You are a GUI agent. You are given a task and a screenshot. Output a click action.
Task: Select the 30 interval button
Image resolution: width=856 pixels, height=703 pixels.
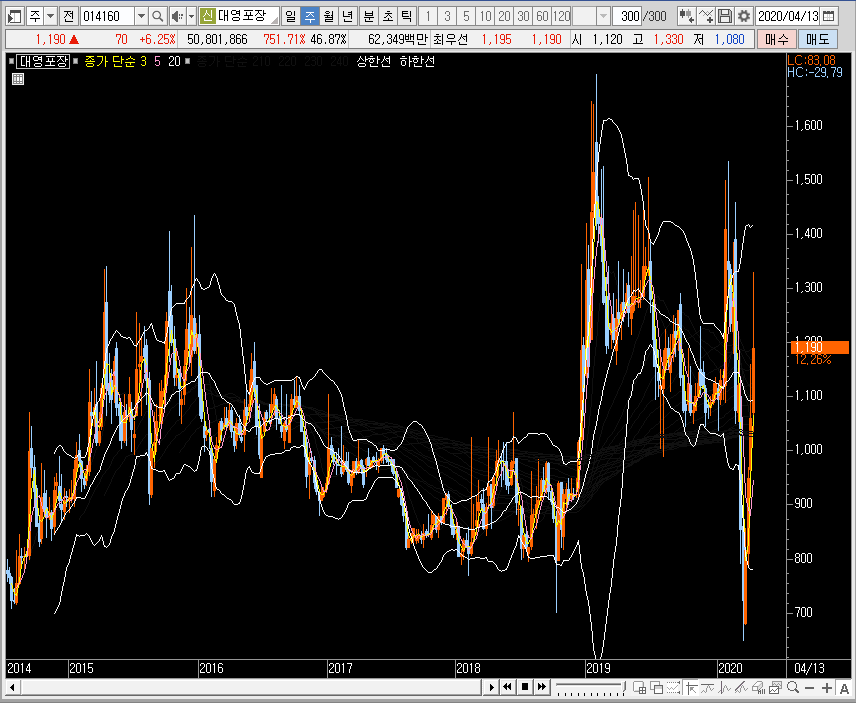[x=523, y=16]
